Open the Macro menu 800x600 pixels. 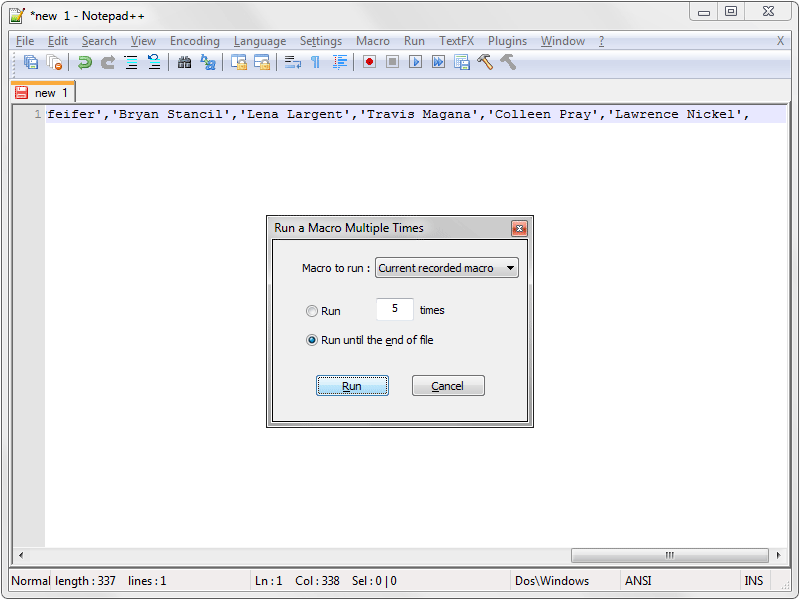pos(373,41)
